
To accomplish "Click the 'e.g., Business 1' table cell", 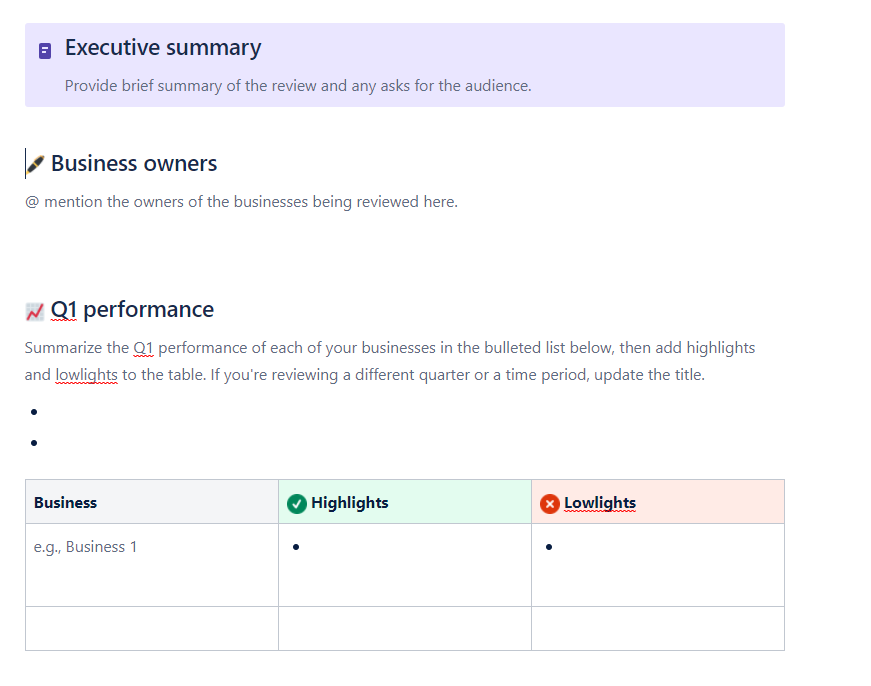I will click(152, 565).
